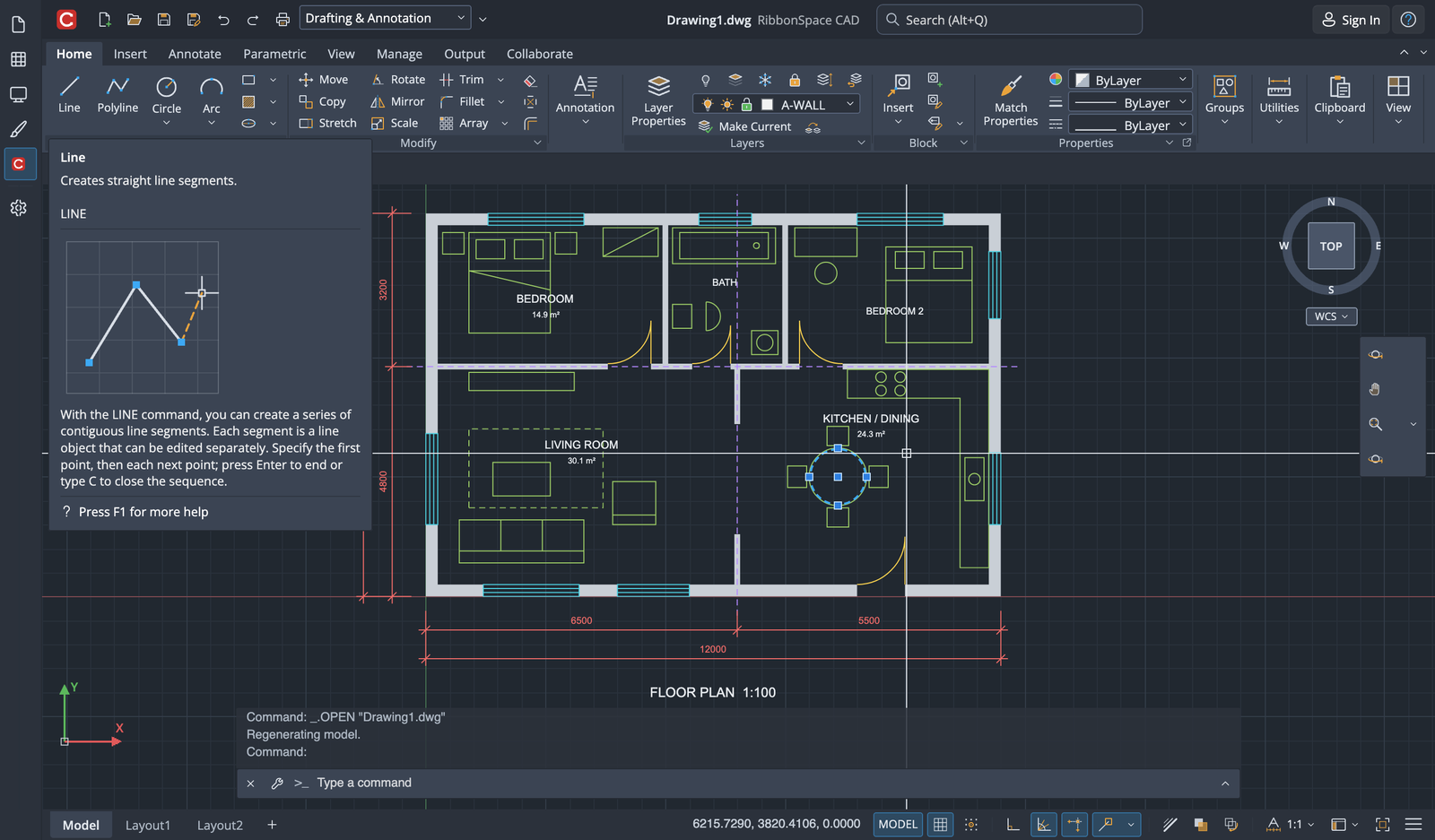
Task: Click the Freeze layer snowflake icon
Action: tap(765, 80)
